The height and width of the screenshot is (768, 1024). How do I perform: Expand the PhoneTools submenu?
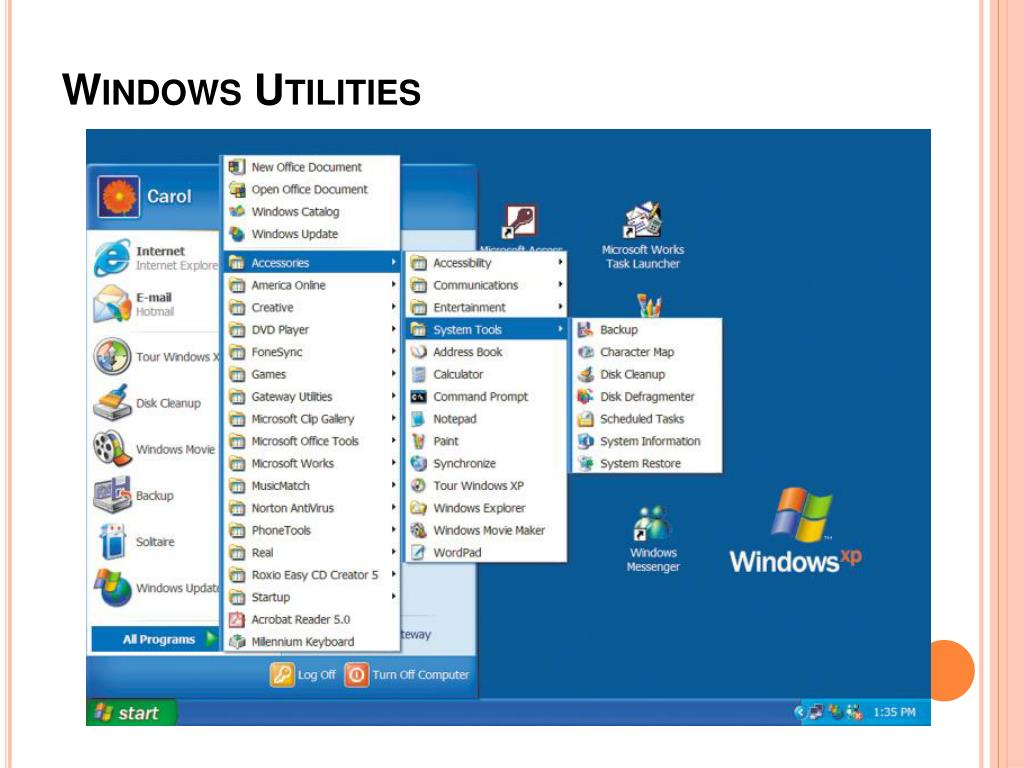tap(312, 530)
